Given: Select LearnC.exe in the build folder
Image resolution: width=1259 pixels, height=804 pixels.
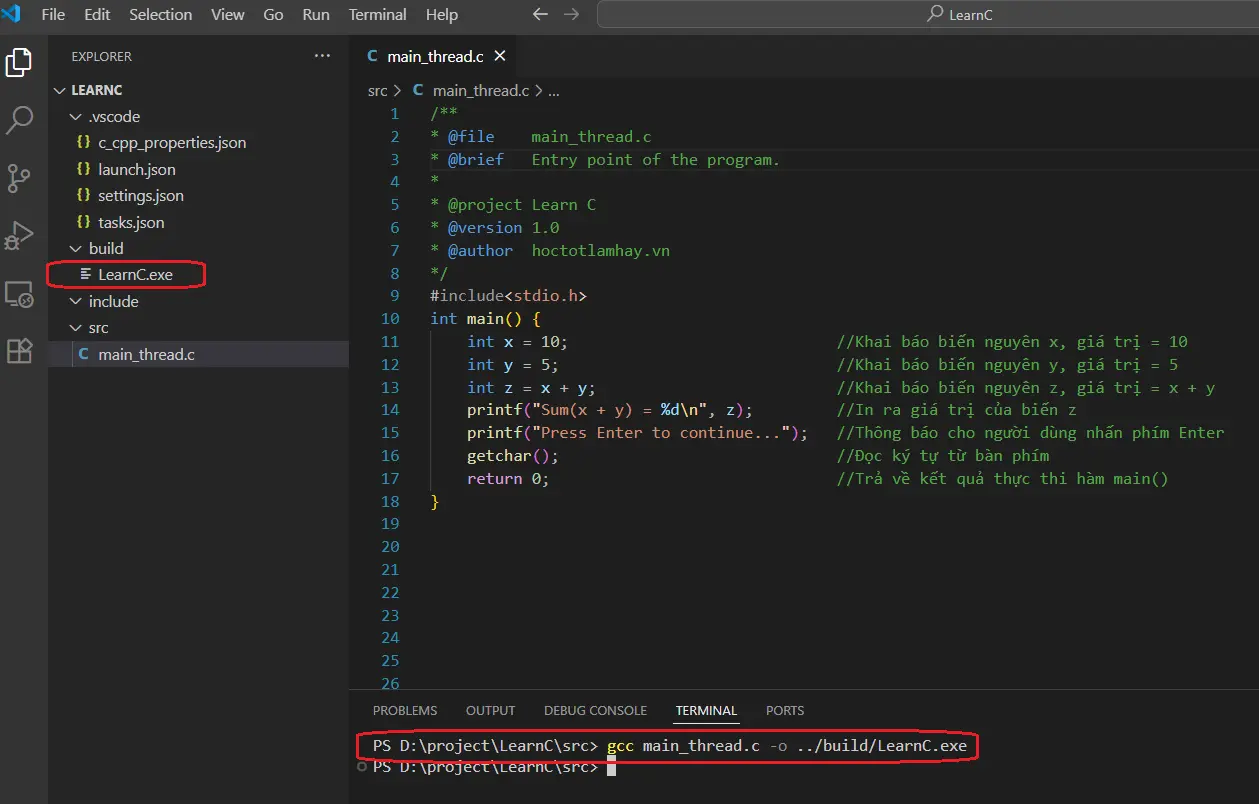Looking at the screenshot, I should (135, 274).
